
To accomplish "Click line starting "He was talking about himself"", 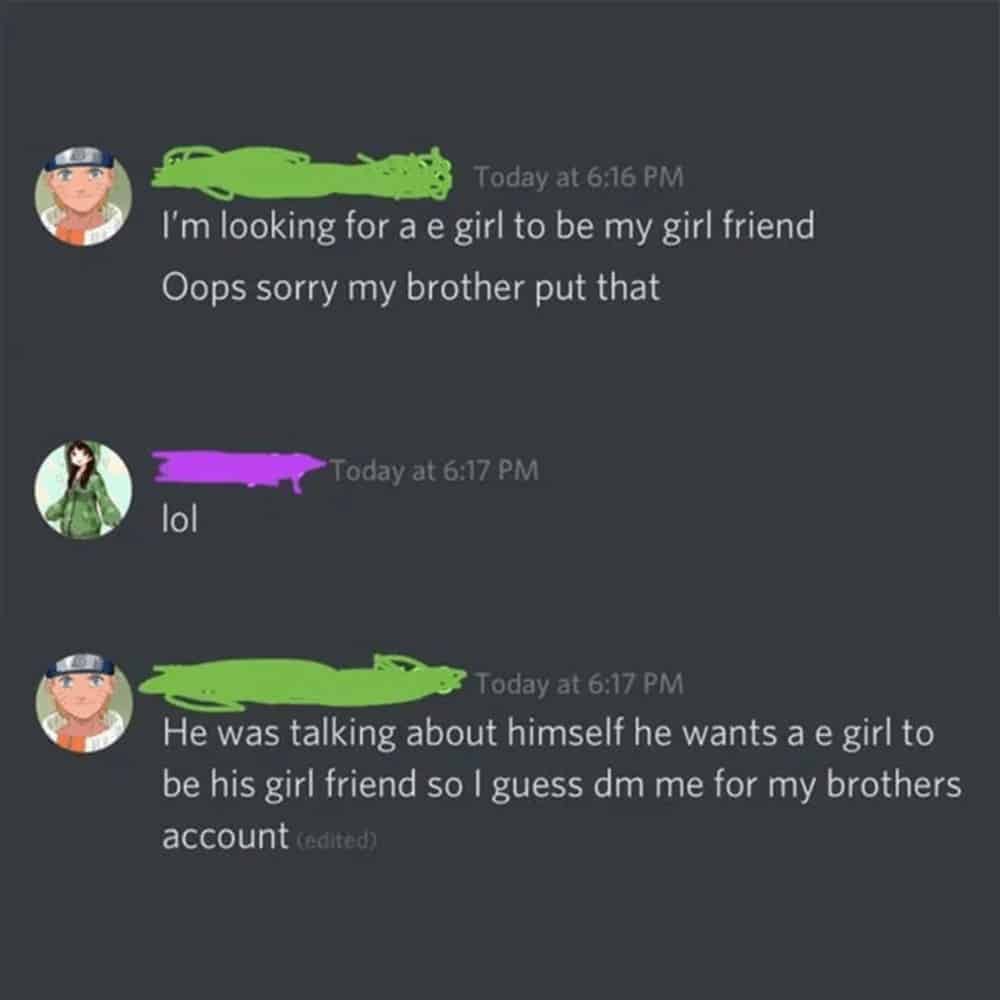I will tap(548, 733).
